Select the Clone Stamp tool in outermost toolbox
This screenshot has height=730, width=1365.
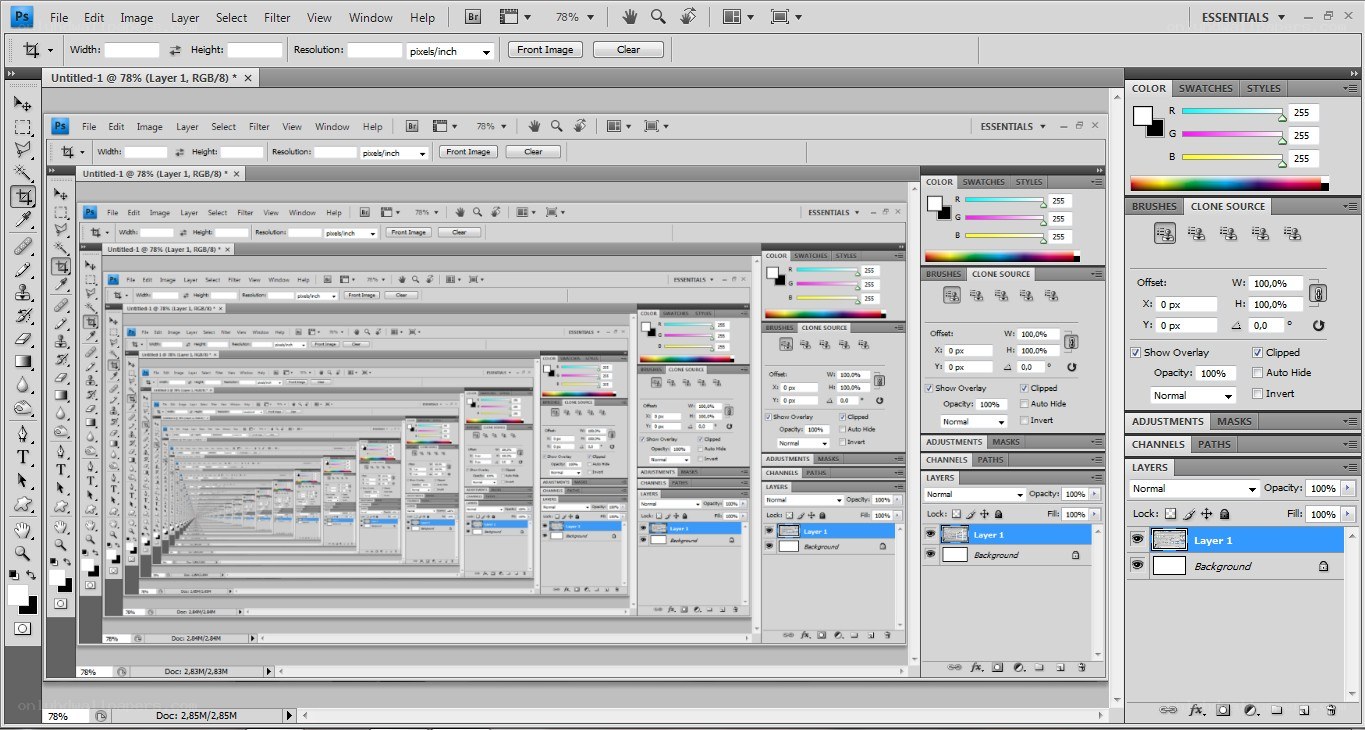tap(22, 292)
